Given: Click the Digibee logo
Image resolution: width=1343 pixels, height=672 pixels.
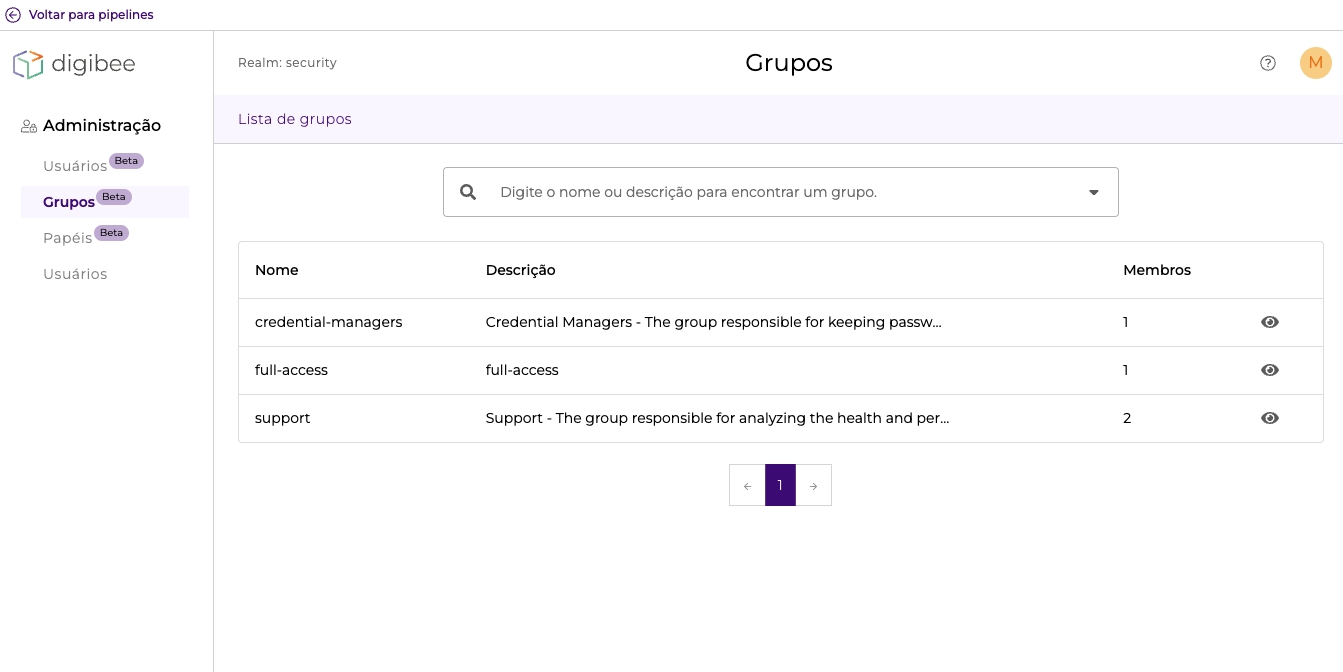Looking at the screenshot, I should 74,64.
